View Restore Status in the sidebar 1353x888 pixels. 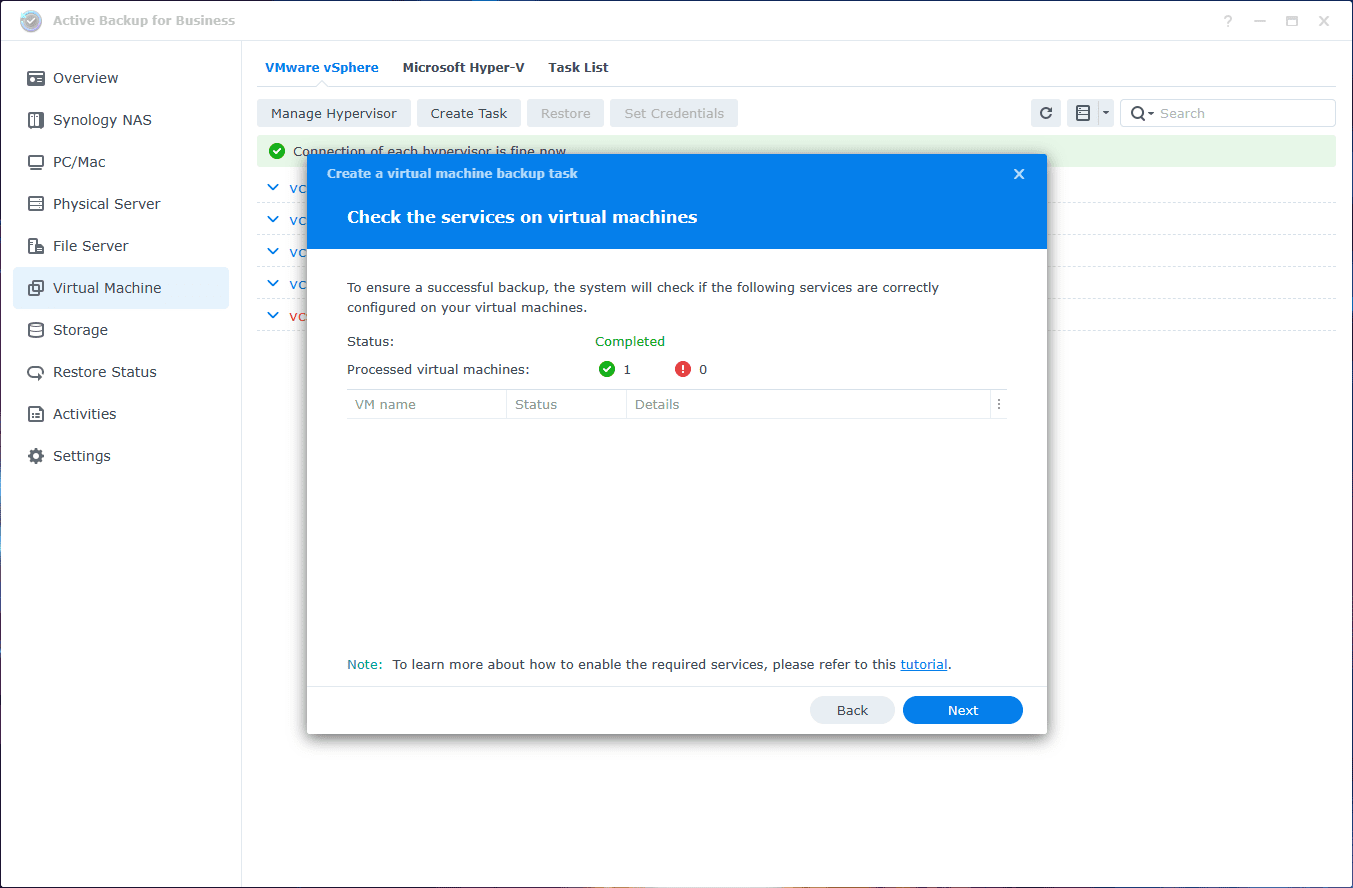point(121,372)
